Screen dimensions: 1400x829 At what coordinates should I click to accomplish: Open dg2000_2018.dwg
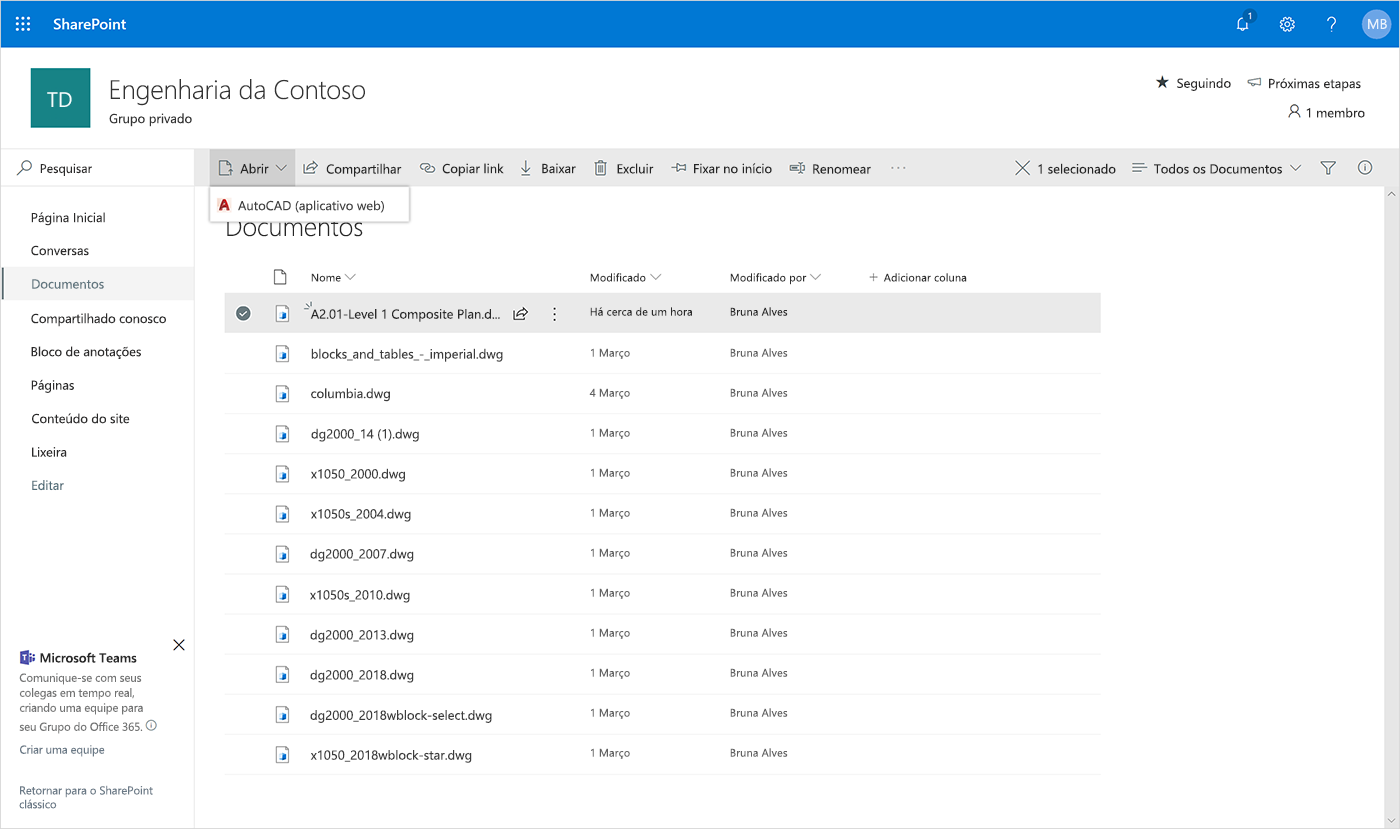coord(362,674)
